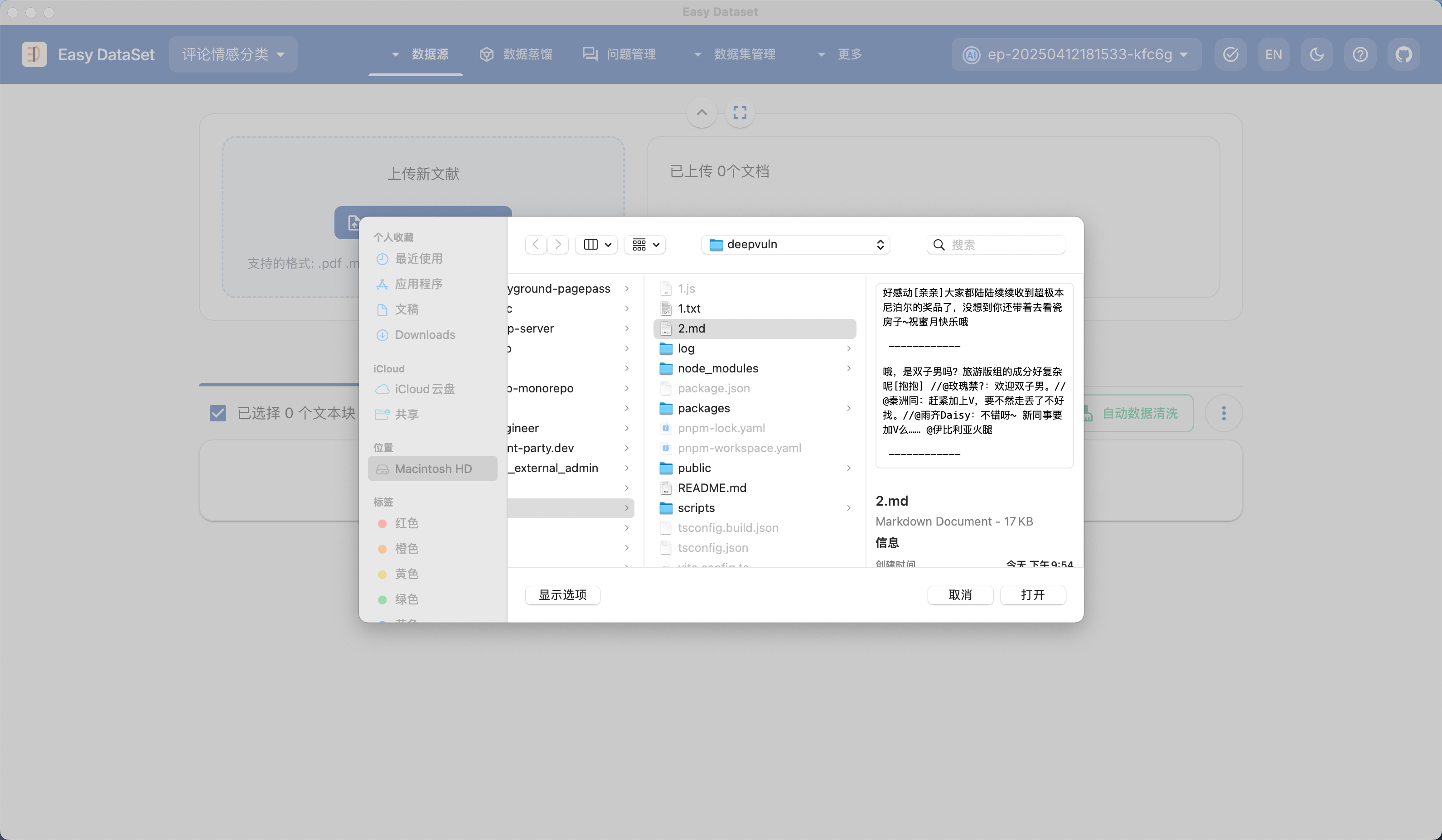Open the deepvuln folder path dropdown
This screenshot has height=840, width=1442.
pos(795,244)
